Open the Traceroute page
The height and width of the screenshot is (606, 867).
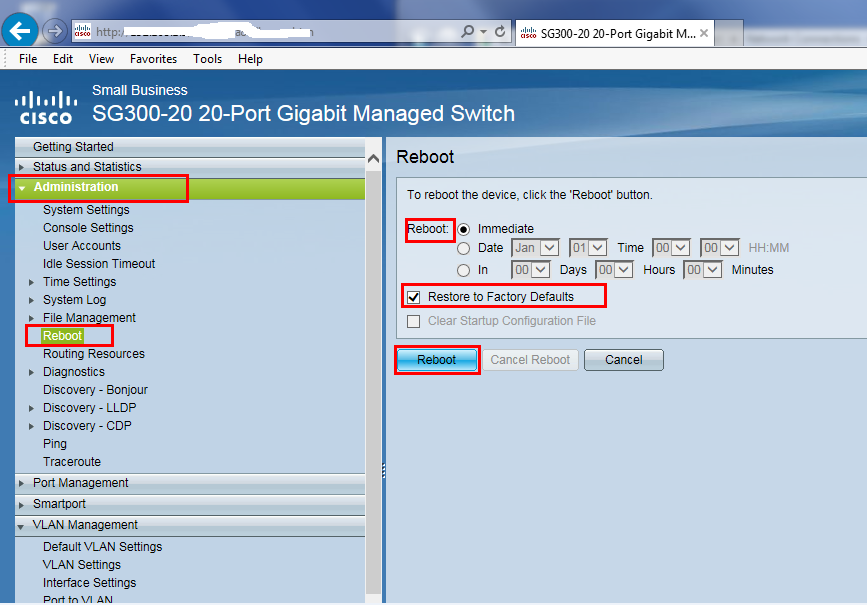(72, 462)
